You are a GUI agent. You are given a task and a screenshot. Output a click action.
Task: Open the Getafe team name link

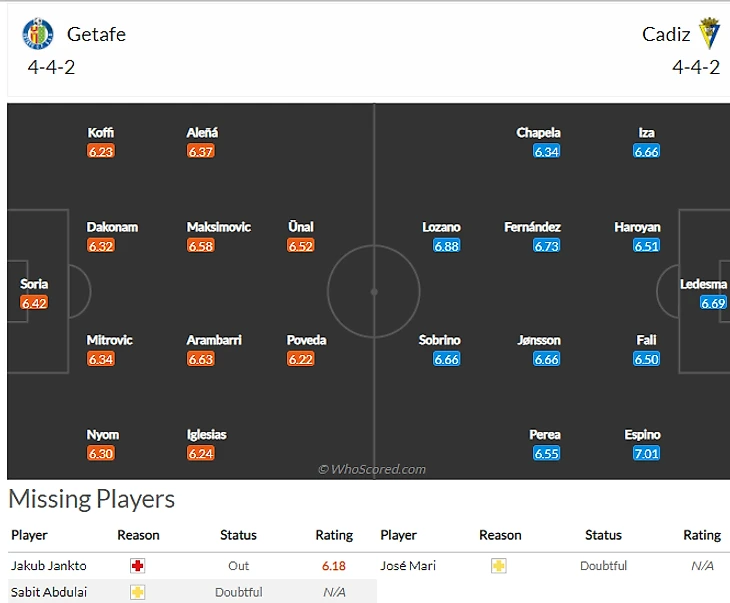[x=96, y=34]
